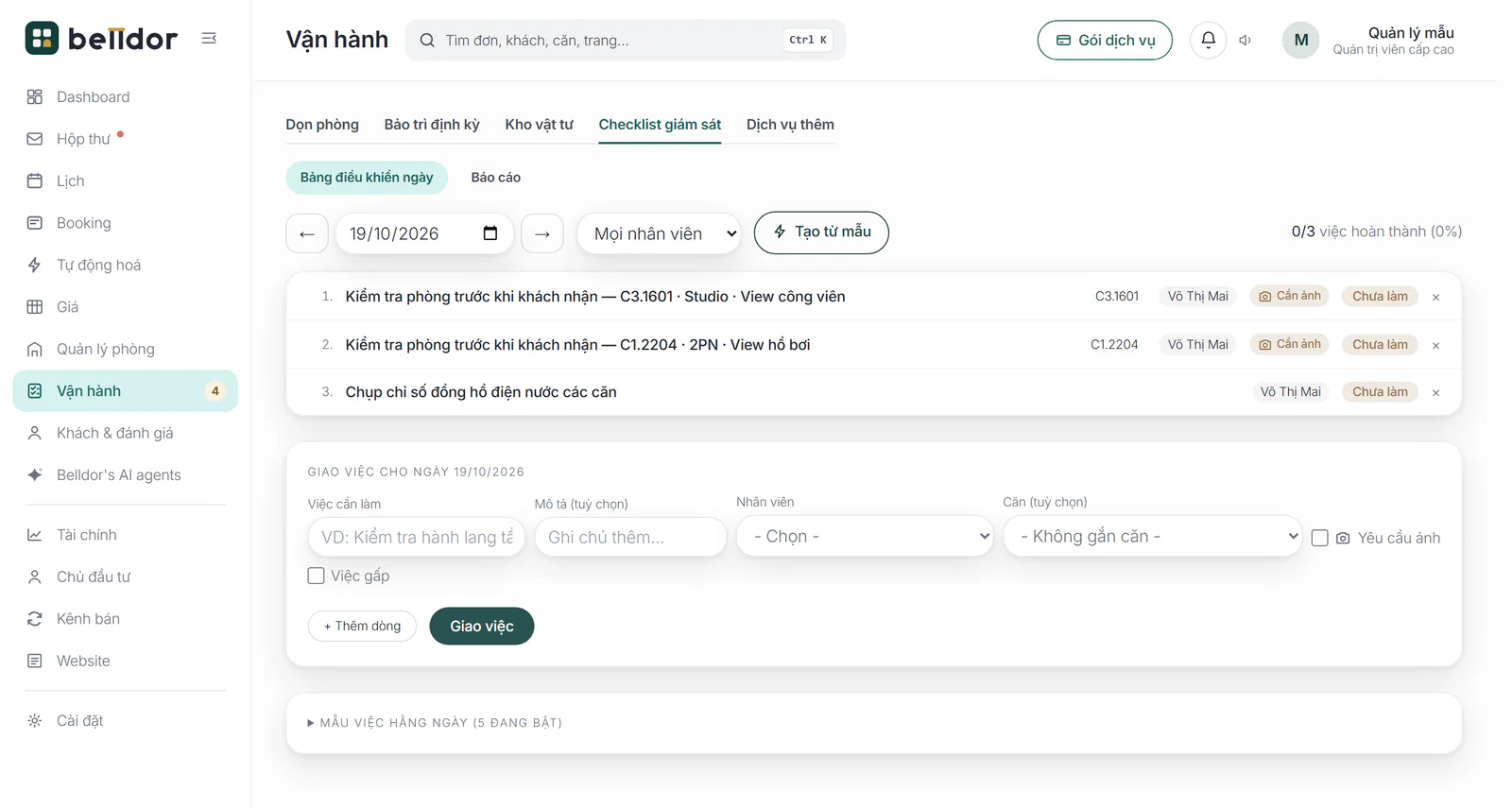Viewport: 1512px width, 809px height.
Task: Click the Belldor logo icon
Action: (42, 38)
